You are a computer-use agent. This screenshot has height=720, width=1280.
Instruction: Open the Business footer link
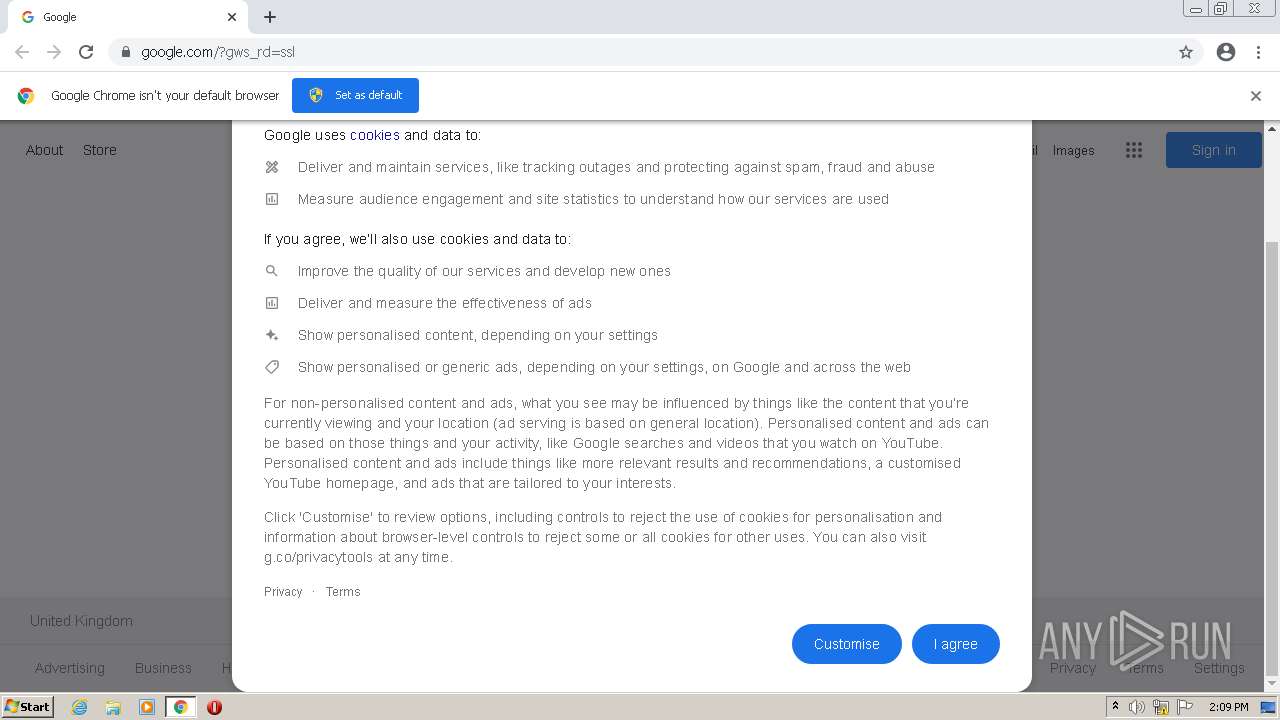(163, 668)
